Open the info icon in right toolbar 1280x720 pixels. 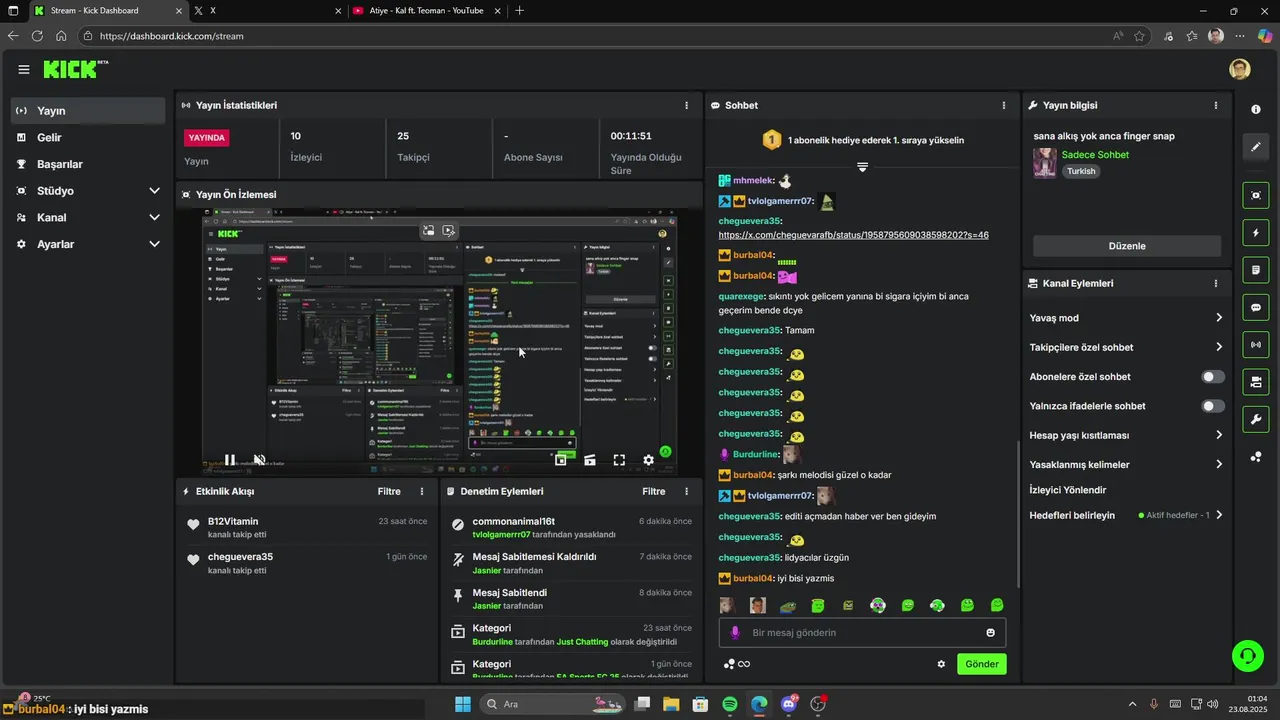[x=1256, y=109]
